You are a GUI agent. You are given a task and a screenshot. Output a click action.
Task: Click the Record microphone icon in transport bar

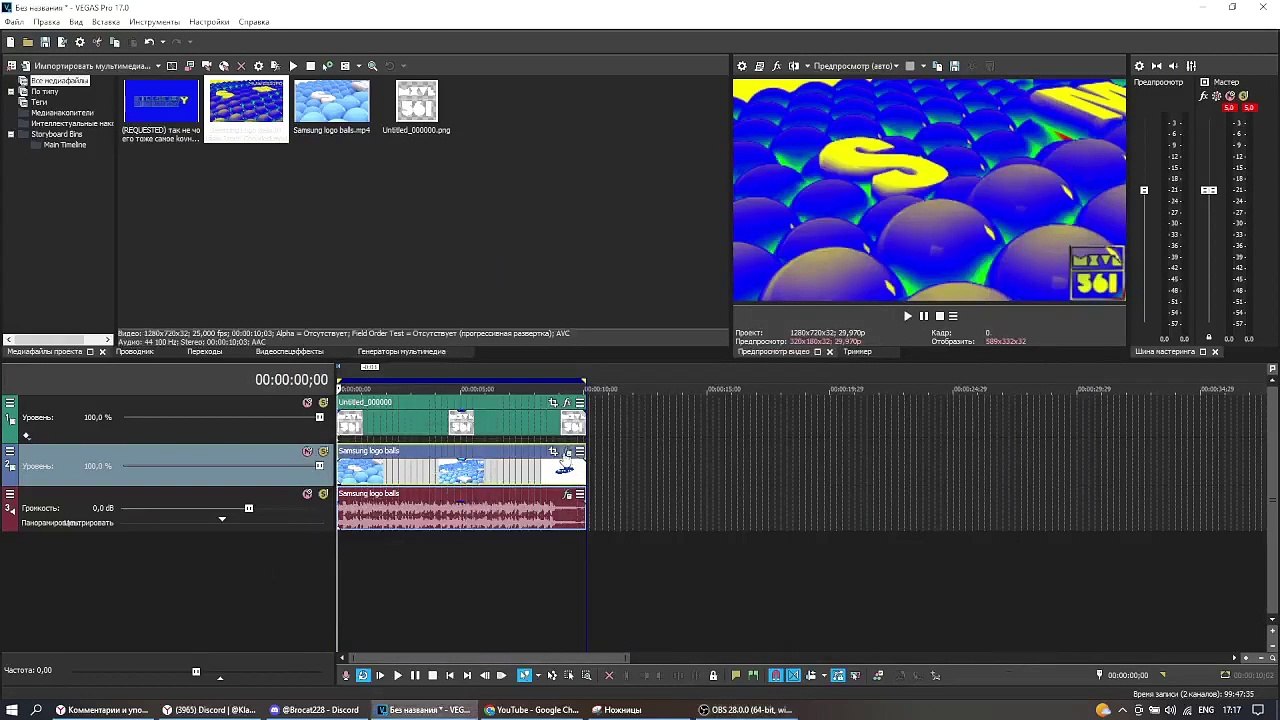tap(346, 676)
